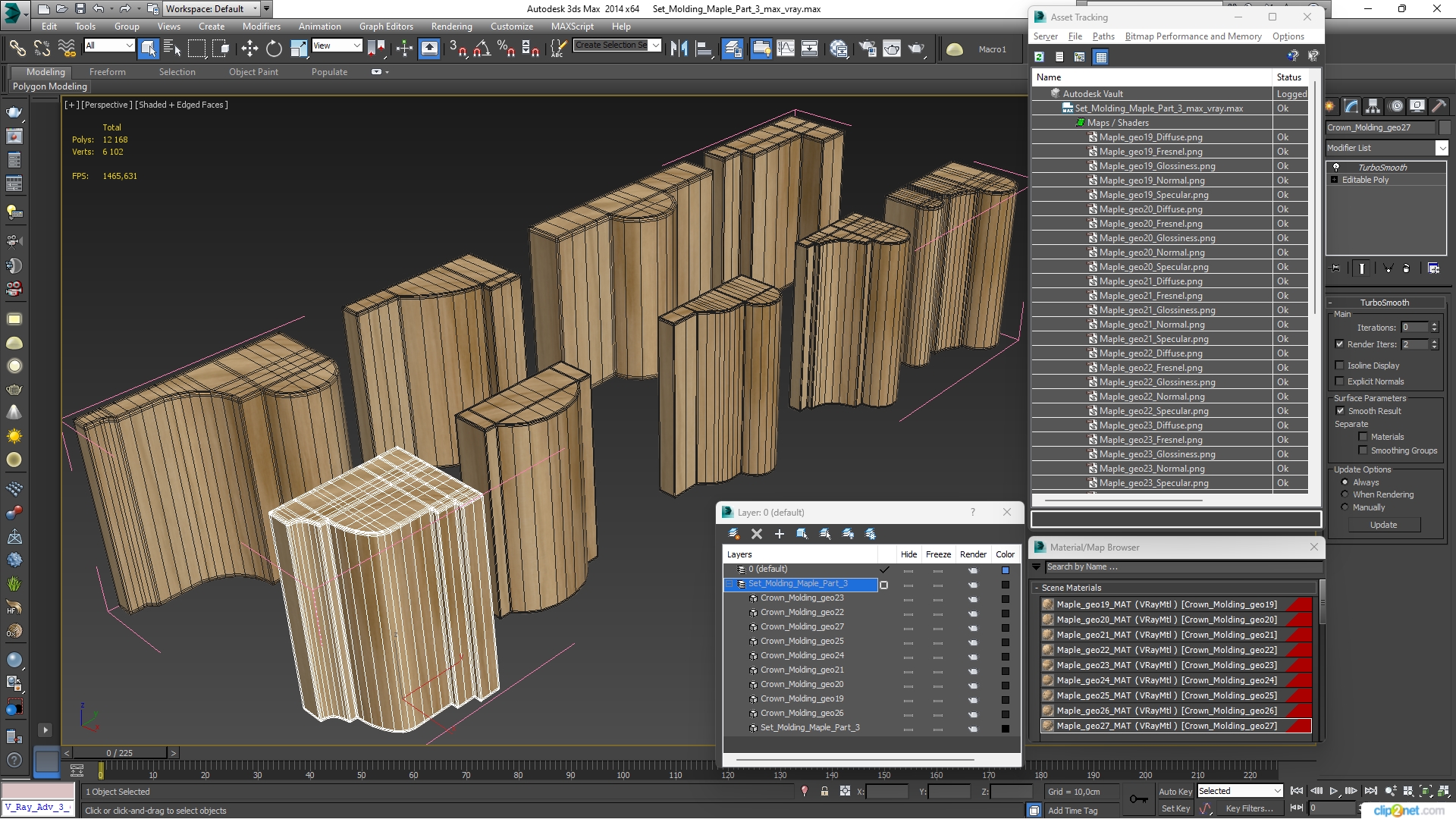1456x819 pixels.
Task: Click the Mirror tool icon
Action: click(679, 49)
